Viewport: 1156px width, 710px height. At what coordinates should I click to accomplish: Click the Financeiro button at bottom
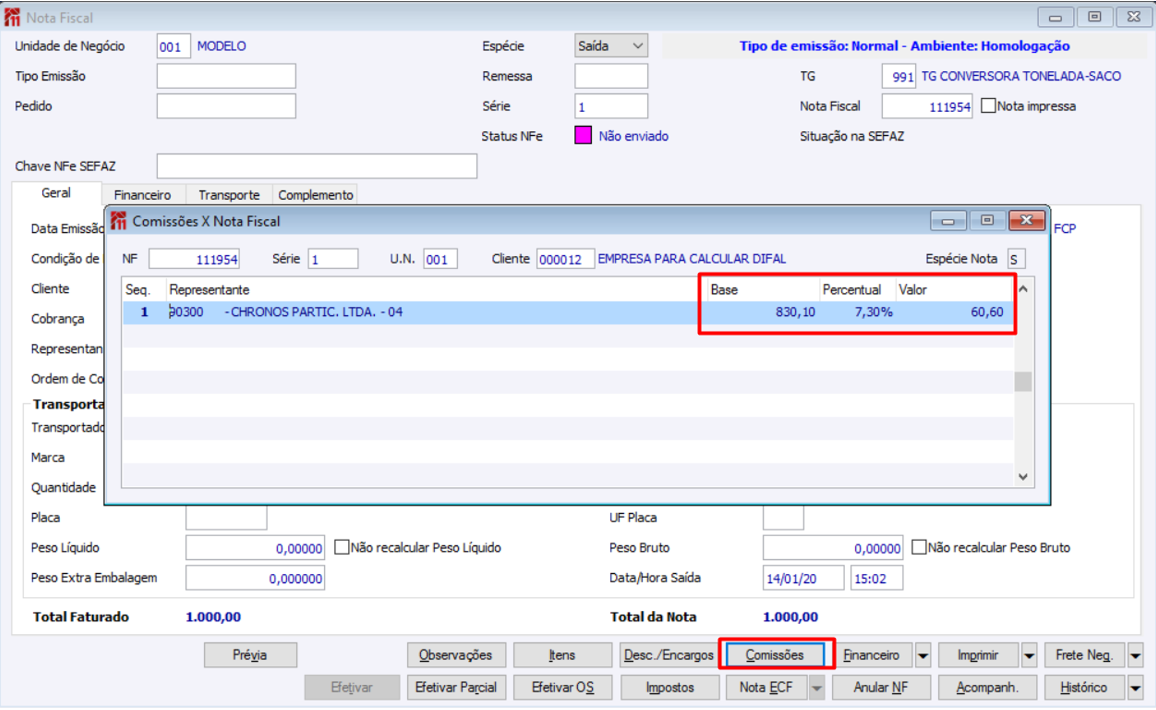(x=872, y=655)
